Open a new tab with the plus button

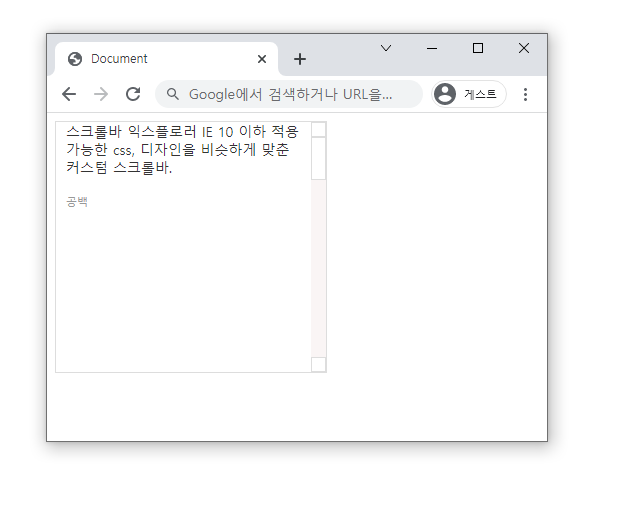coord(300,59)
